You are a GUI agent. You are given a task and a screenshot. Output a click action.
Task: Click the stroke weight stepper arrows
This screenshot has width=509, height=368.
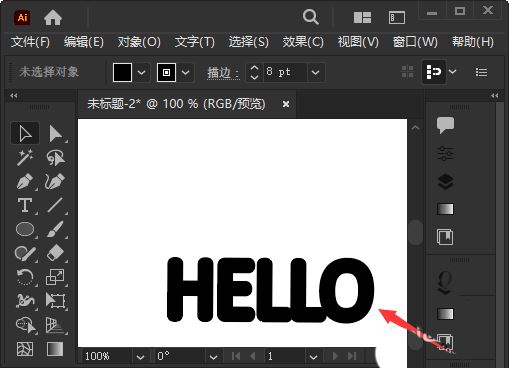pos(254,72)
